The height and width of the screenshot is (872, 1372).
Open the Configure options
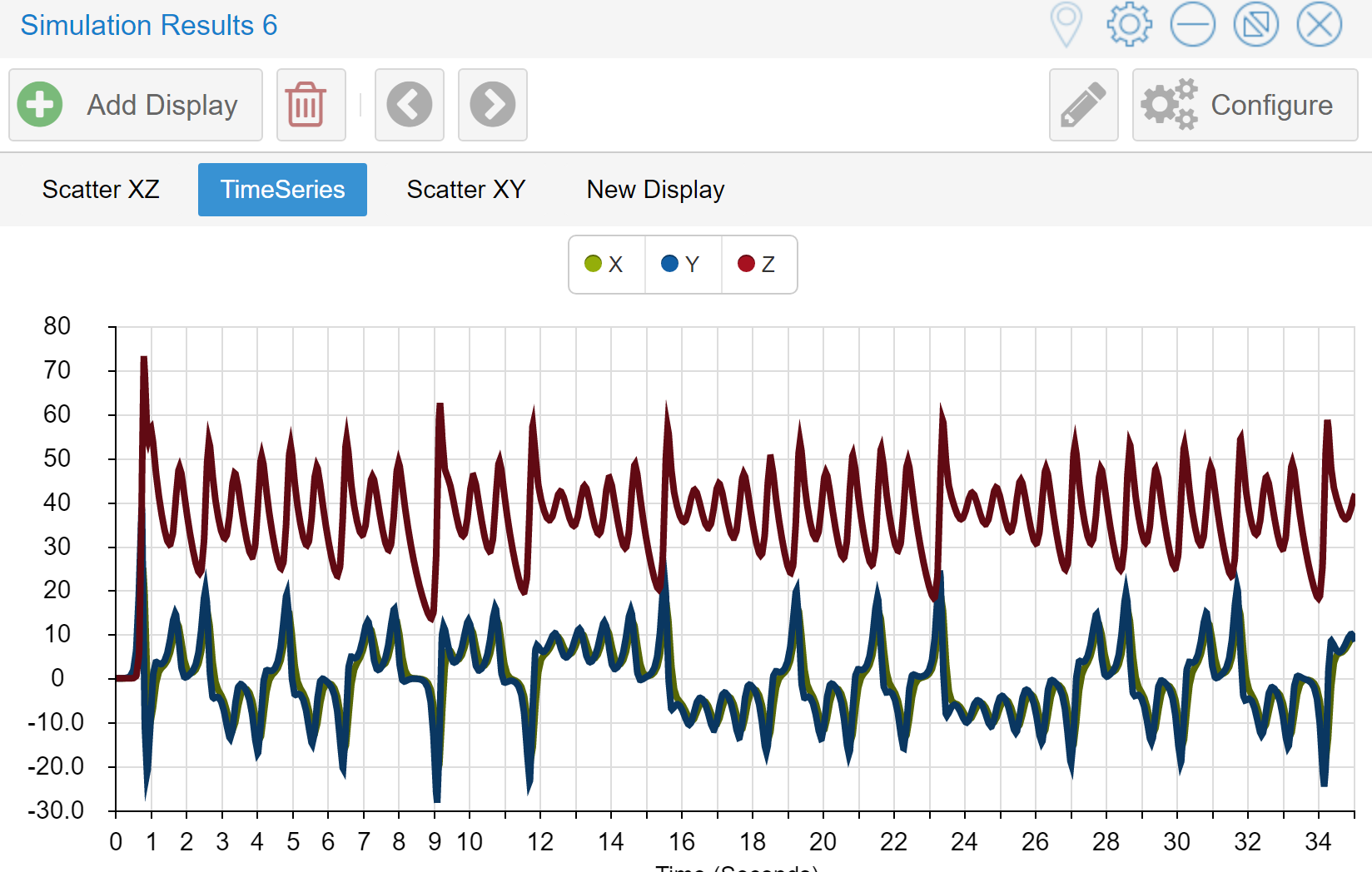click(x=1245, y=105)
